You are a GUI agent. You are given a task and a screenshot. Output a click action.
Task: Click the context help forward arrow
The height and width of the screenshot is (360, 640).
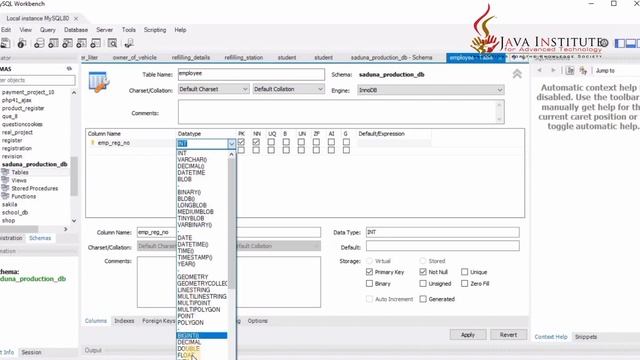[553, 70]
